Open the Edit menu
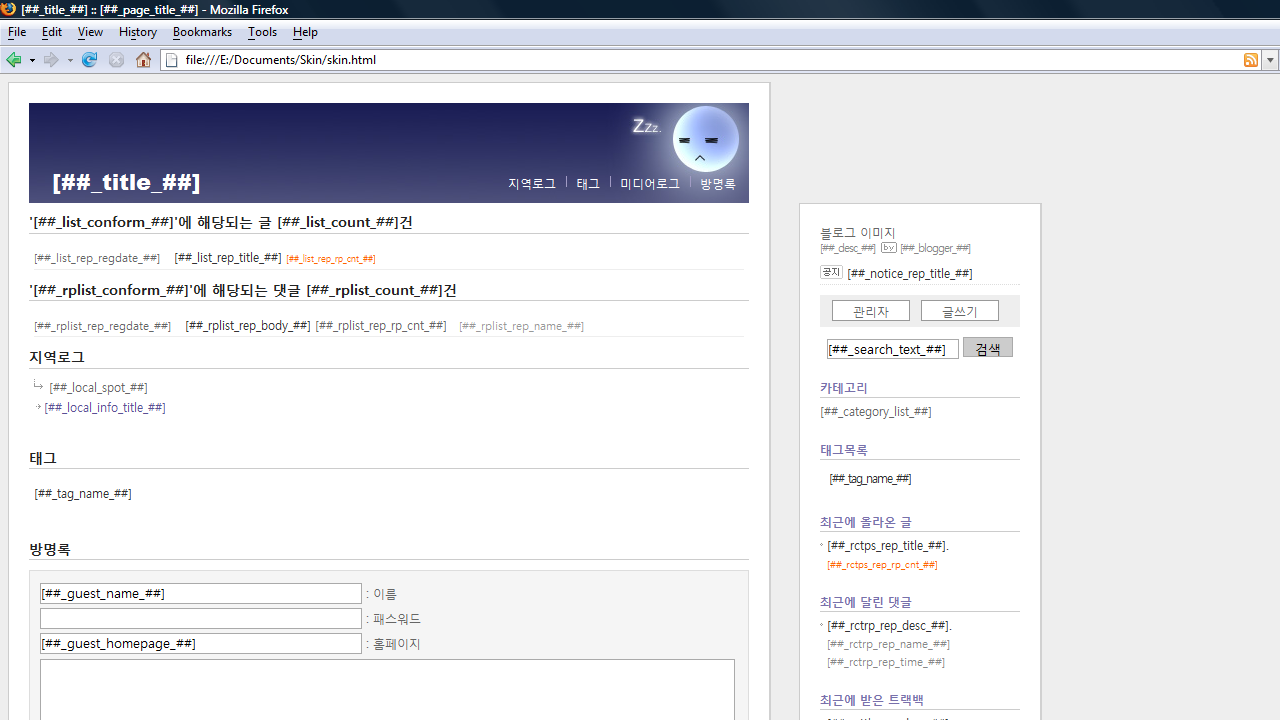This screenshot has width=1280, height=720. coord(52,32)
